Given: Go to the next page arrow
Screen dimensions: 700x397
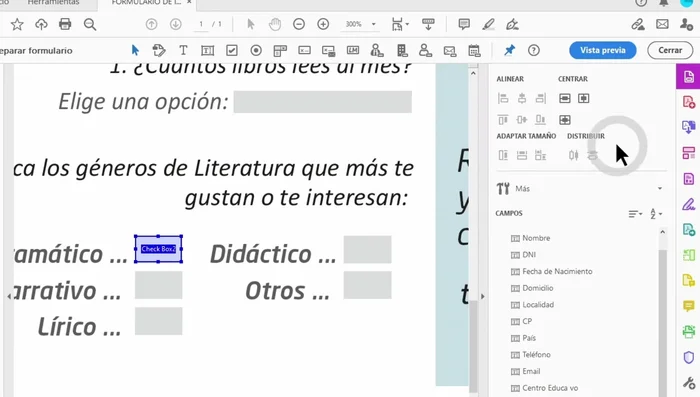Looking at the screenshot, I should pos(175,24).
